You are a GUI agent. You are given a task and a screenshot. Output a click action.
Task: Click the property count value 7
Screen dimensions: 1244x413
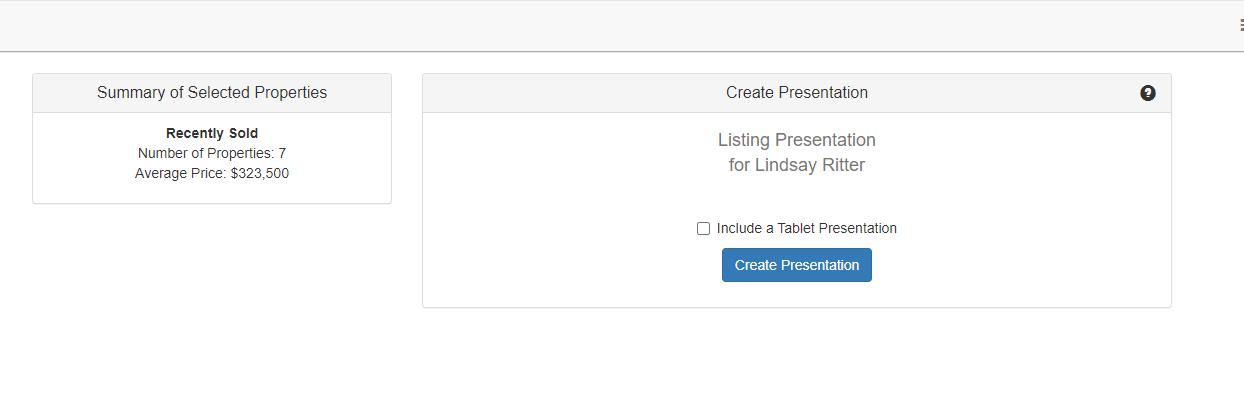click(282, 153)
